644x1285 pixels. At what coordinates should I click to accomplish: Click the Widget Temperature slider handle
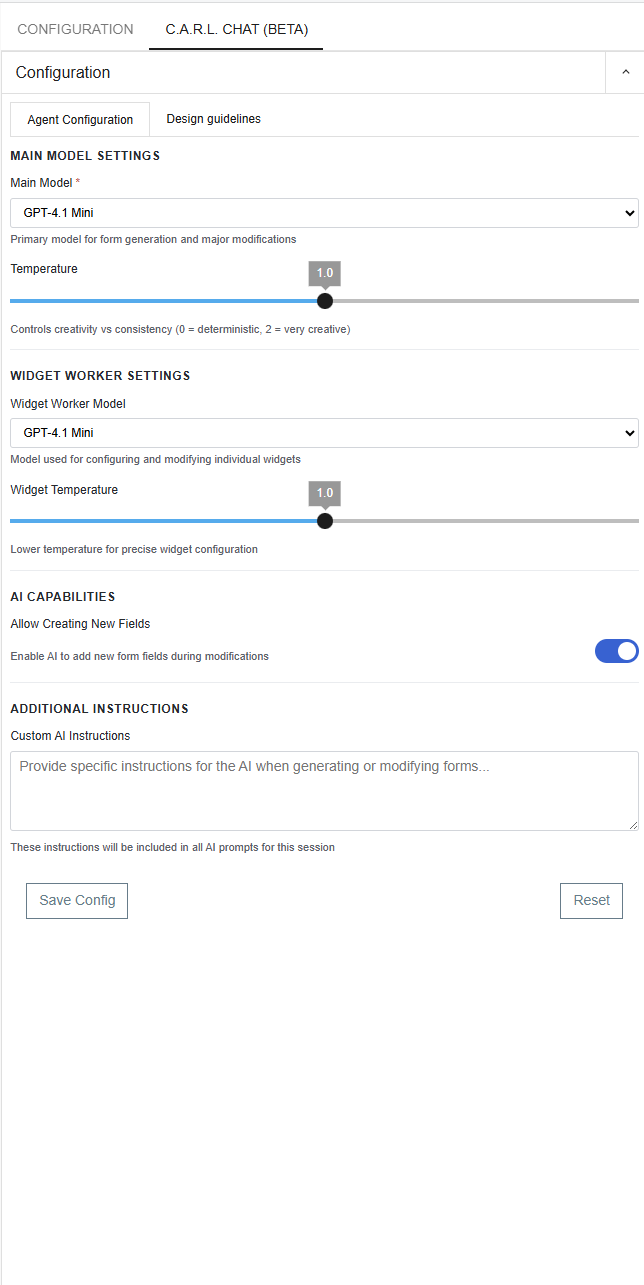coord(325,521)
